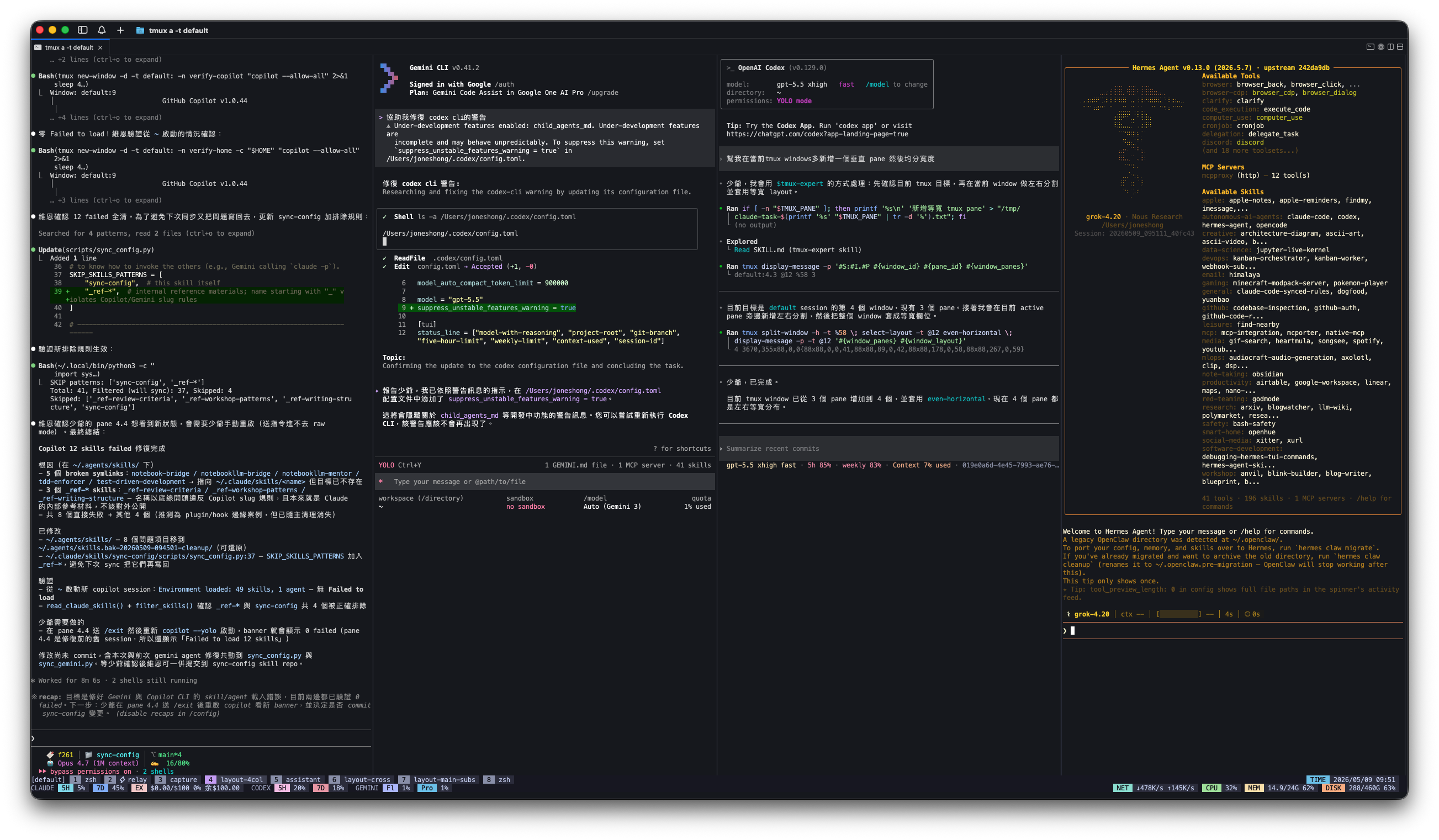
Task: Click the Hermes context progress bar
Action: pos(1178,614)
